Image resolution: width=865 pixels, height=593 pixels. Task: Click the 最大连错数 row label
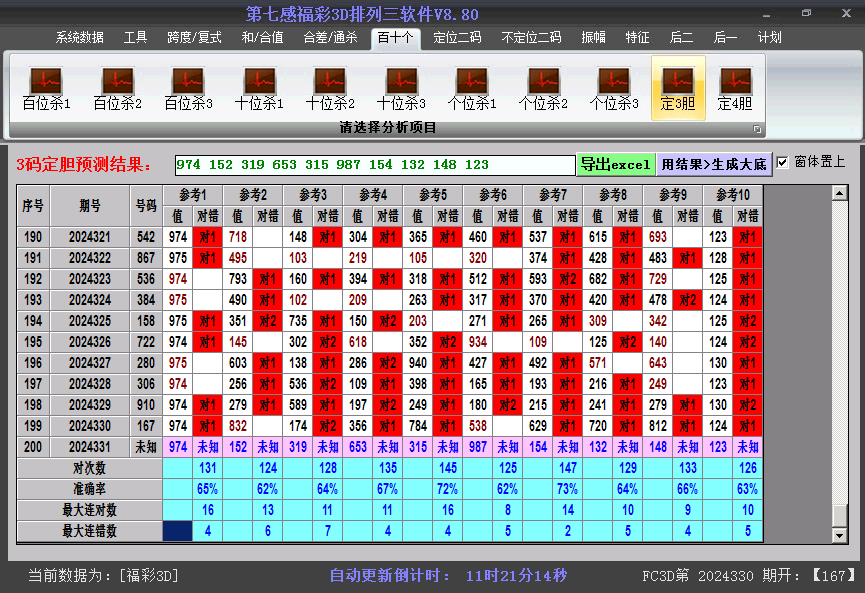tap(89, 531)
